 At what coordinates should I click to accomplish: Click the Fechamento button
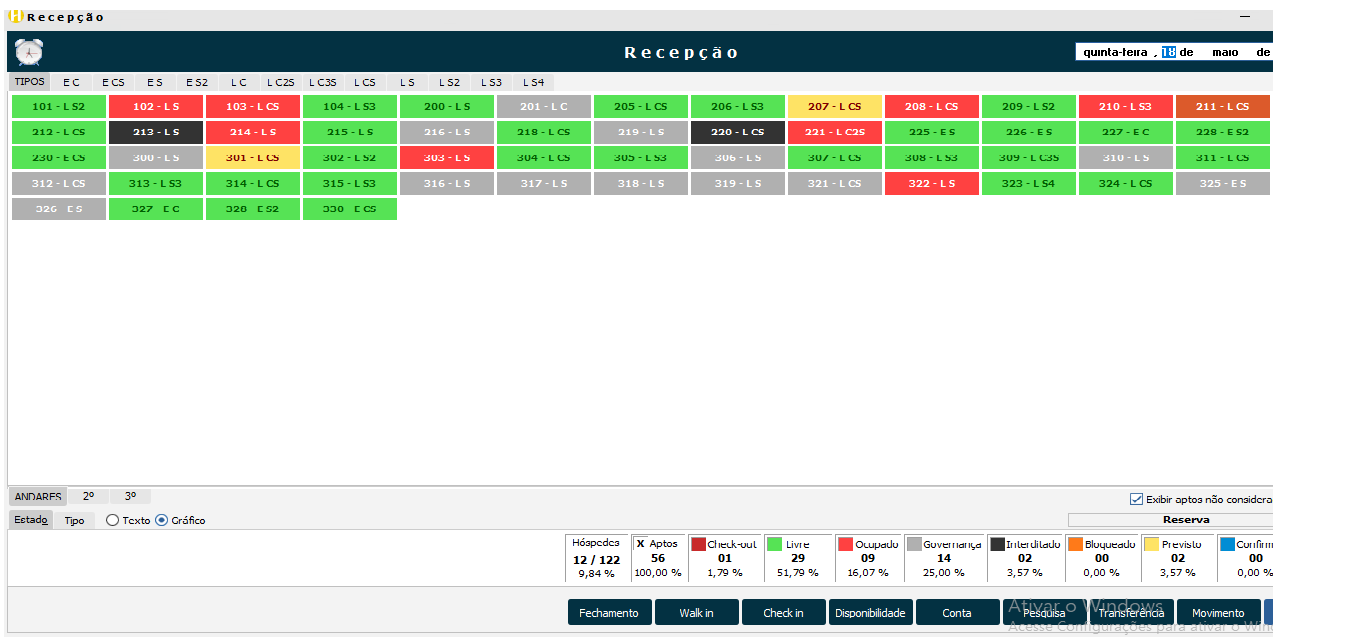coord(609,612)
